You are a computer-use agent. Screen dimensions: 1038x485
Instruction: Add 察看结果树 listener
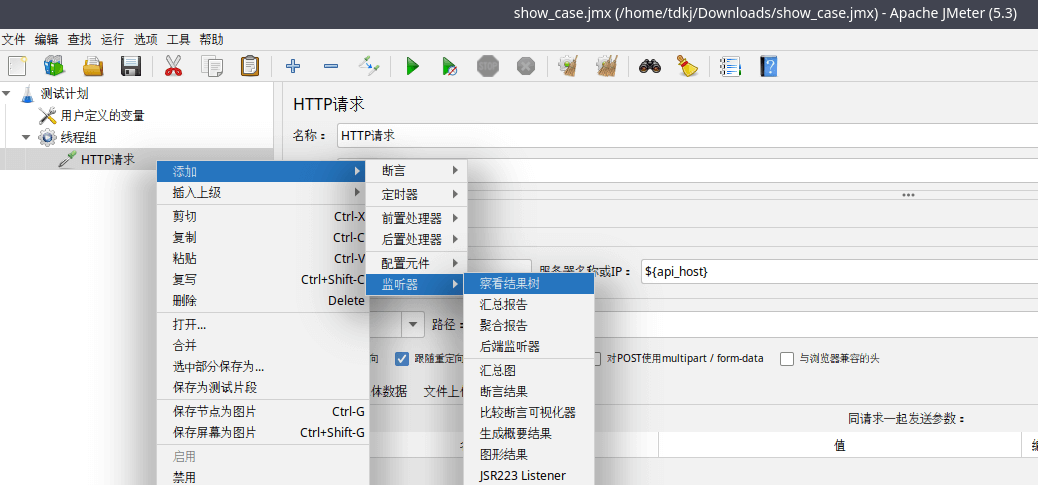[529, 284]
